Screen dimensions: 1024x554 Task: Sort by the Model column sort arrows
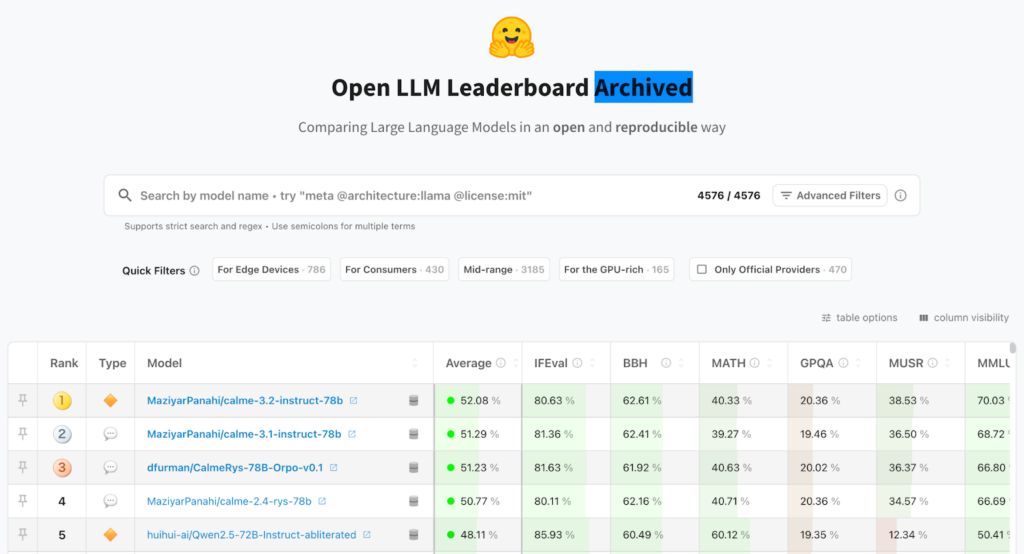[415, 363]
